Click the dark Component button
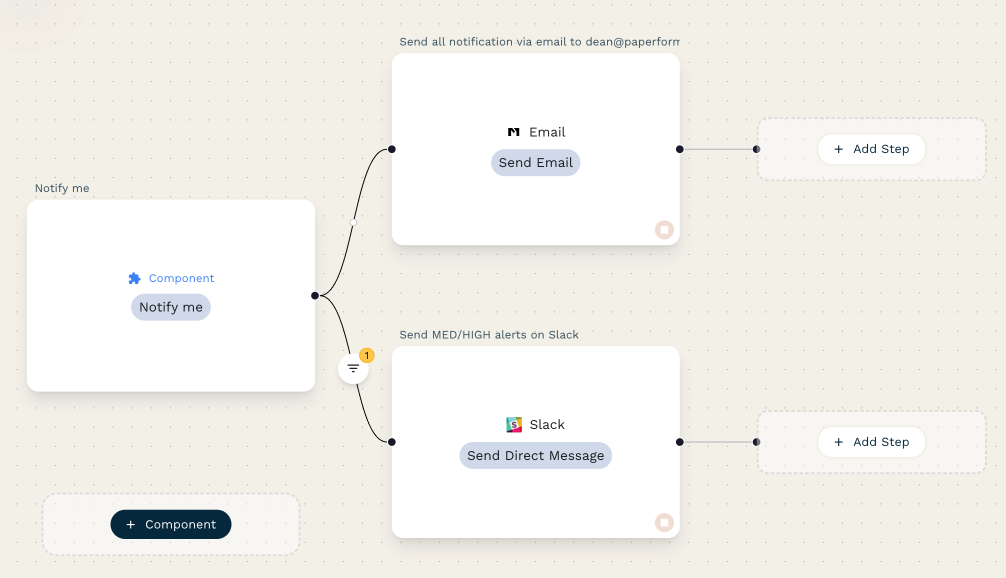Image resolution: width=1006 pixels, height=578 pixels. pos(171,524)
